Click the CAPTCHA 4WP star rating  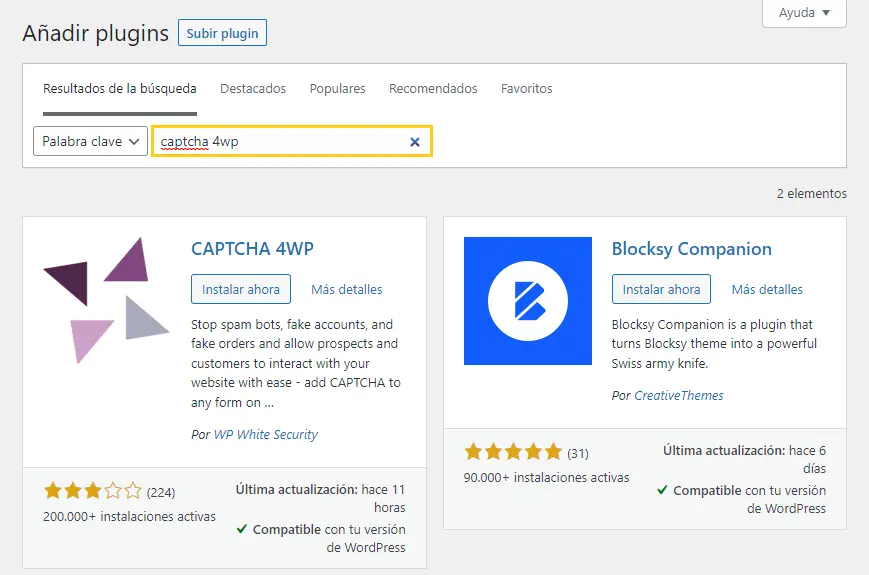tap(93, 491)
